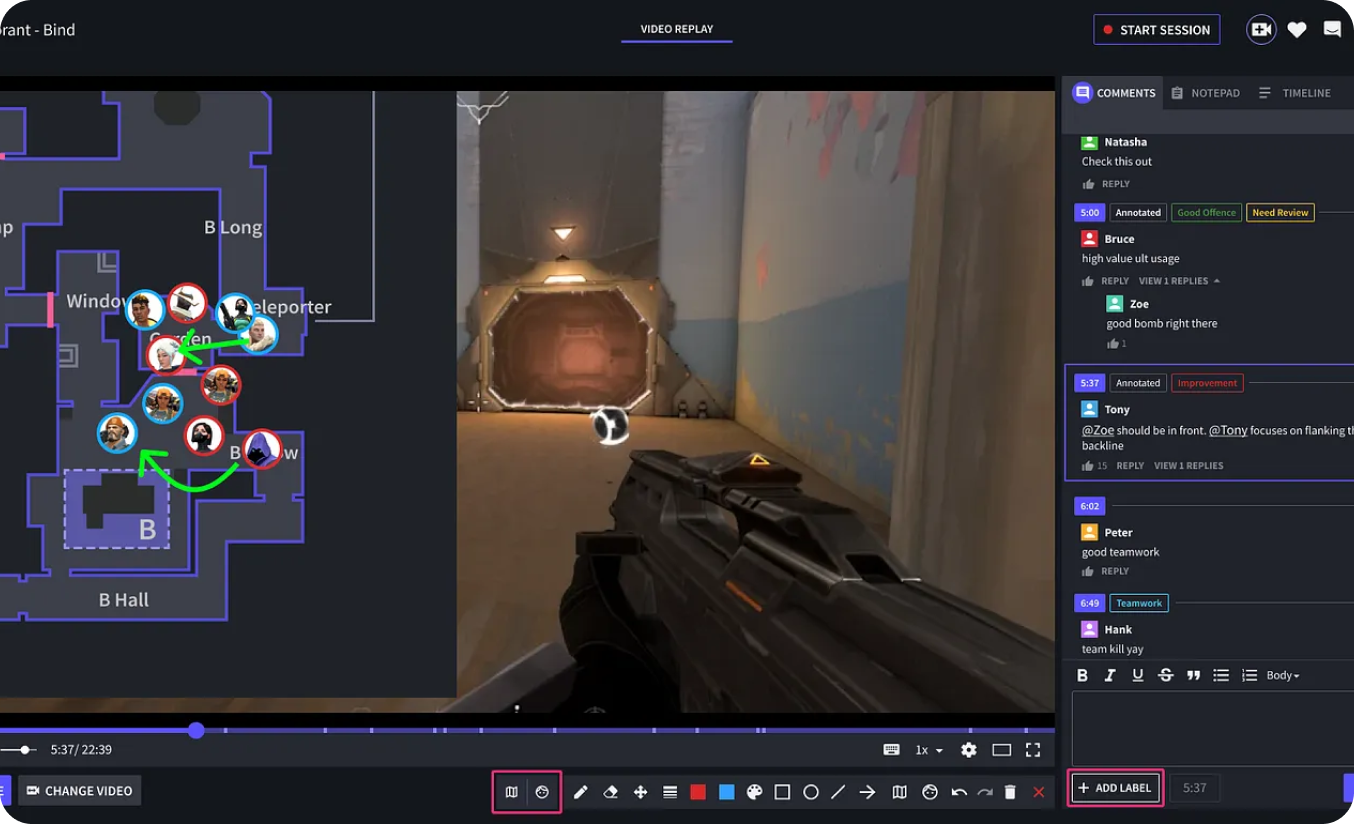
Task: Click the Undo annotation icon
Action: tap(958, 791)
